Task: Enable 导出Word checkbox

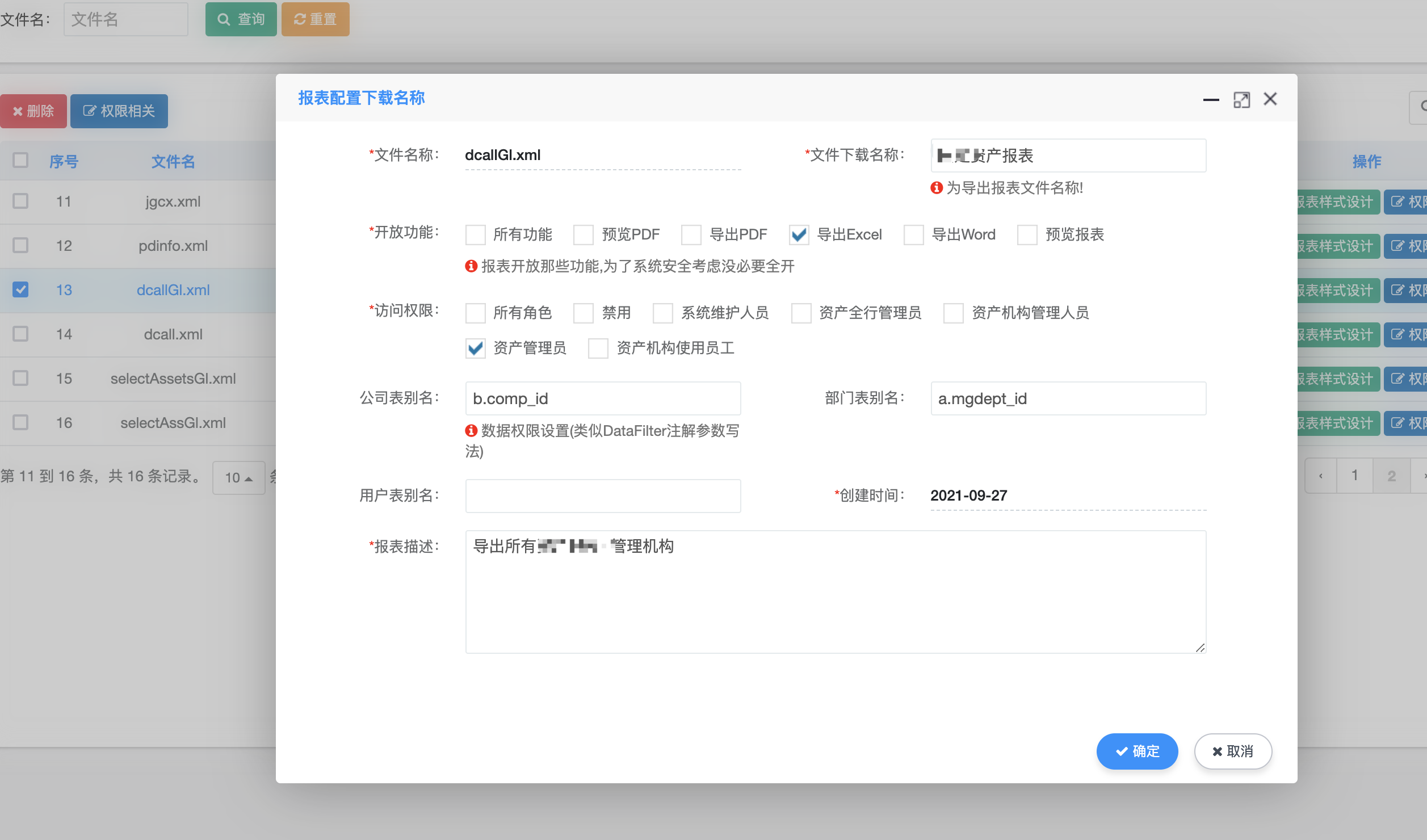Action: [x=913, y=234]
